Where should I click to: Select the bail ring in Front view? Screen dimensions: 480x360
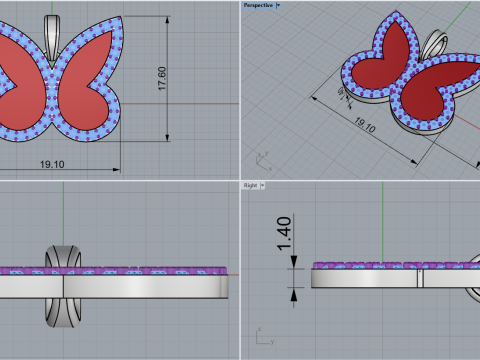[x=63, y=286]
